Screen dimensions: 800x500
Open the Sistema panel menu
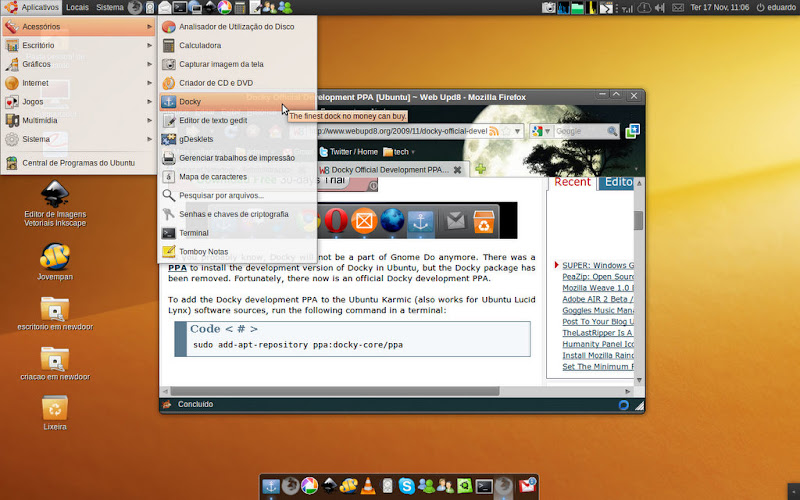[x=110, y=7]
